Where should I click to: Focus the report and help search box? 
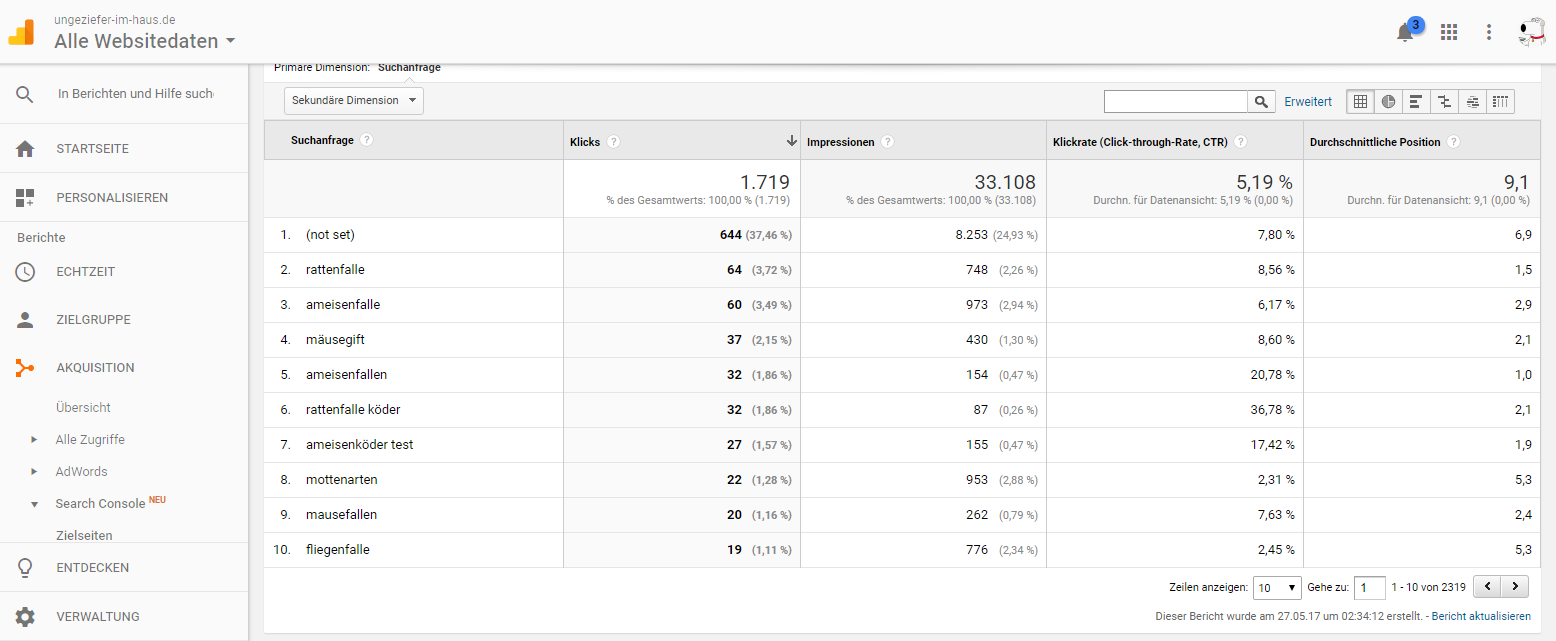pos(135,94)
